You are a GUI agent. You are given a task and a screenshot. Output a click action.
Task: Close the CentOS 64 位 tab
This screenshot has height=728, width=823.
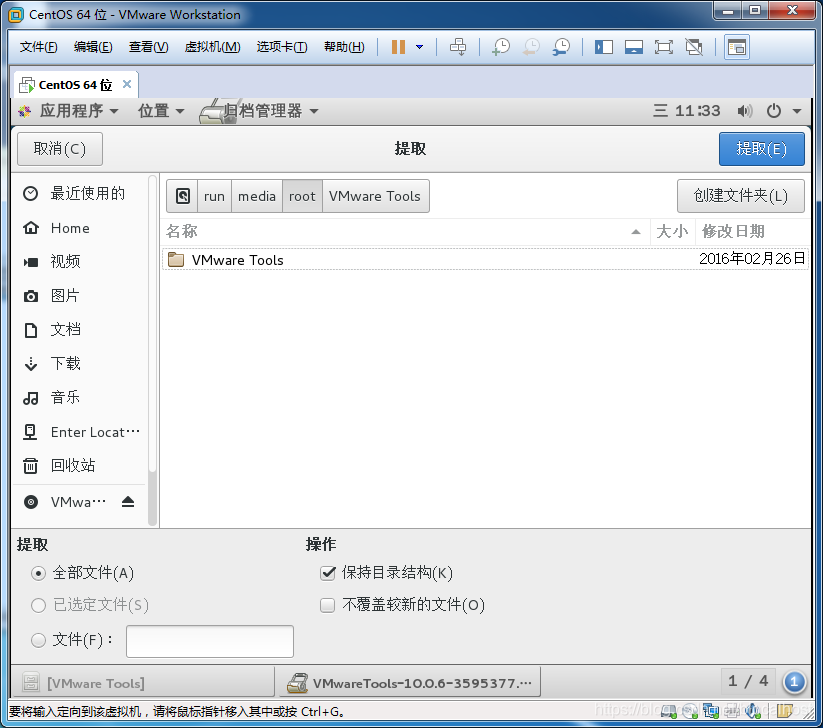click(x=126, y=84)
